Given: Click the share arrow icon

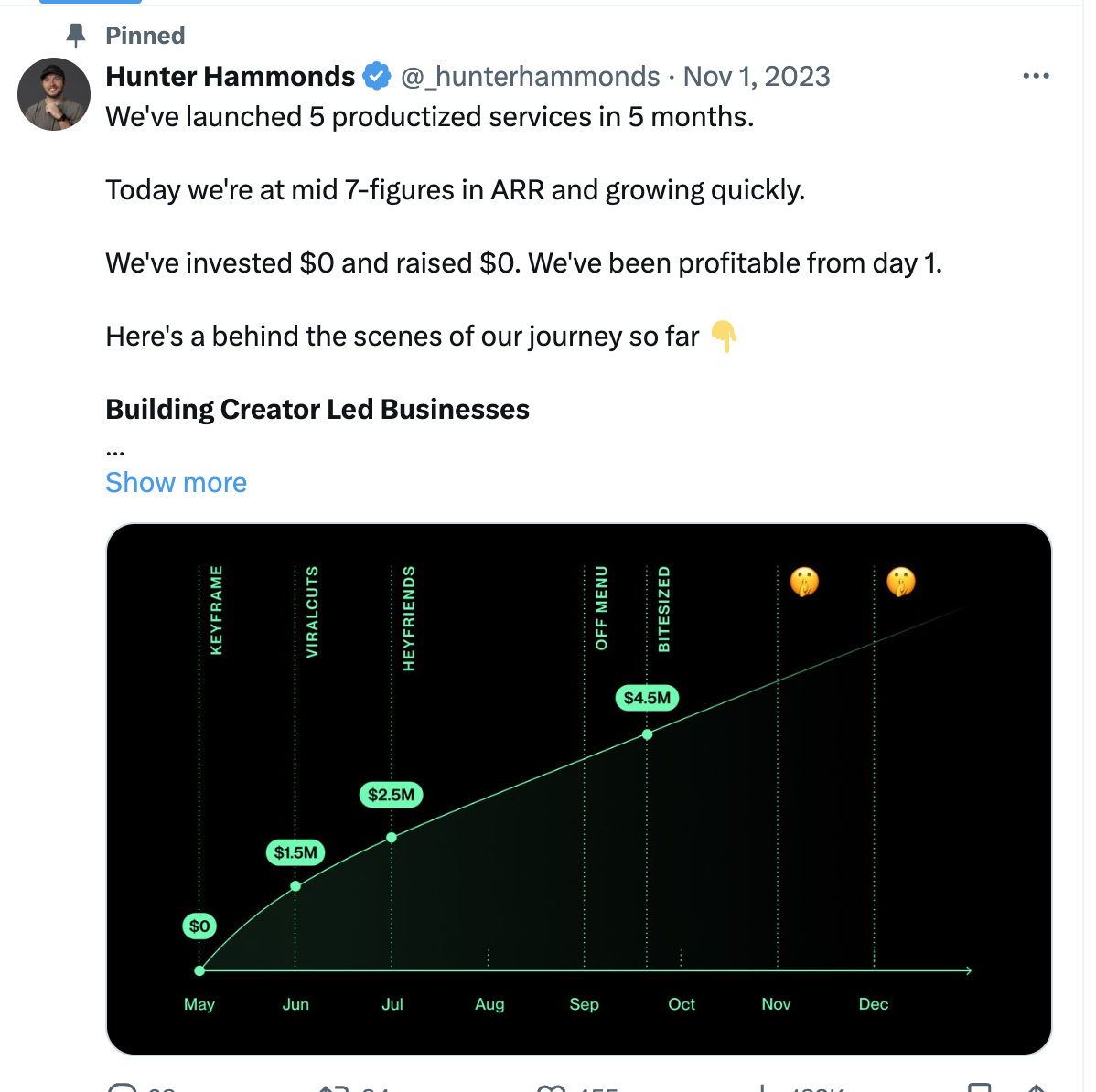Looking at the screenshot, I should click(1036, 1087).
